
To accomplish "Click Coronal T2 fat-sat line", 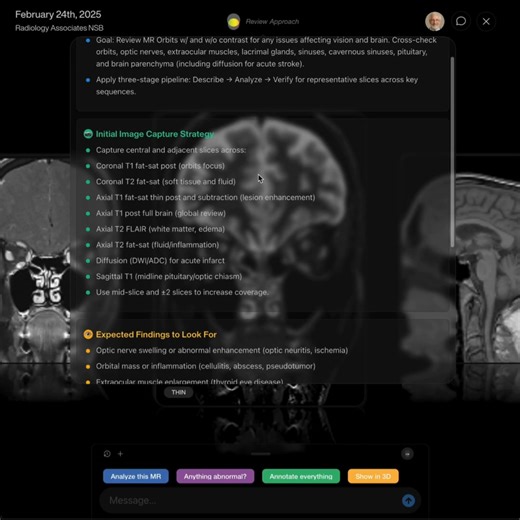I will click(x=166, y=182).
